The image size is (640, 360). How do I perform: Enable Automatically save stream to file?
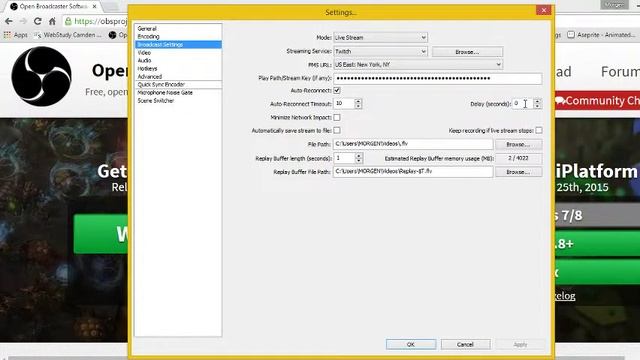pos(337,130)
